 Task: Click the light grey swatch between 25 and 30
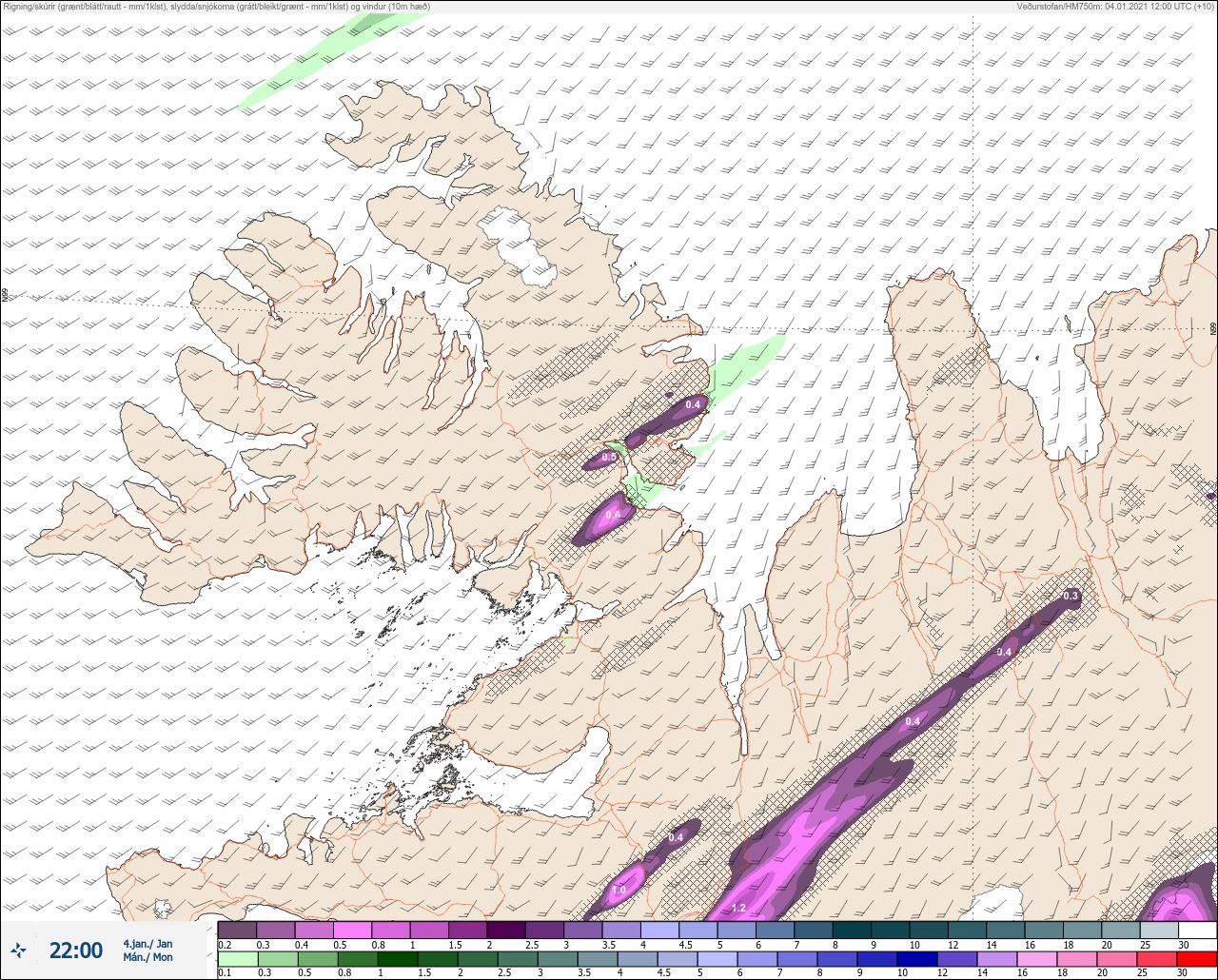[1158, 930]
